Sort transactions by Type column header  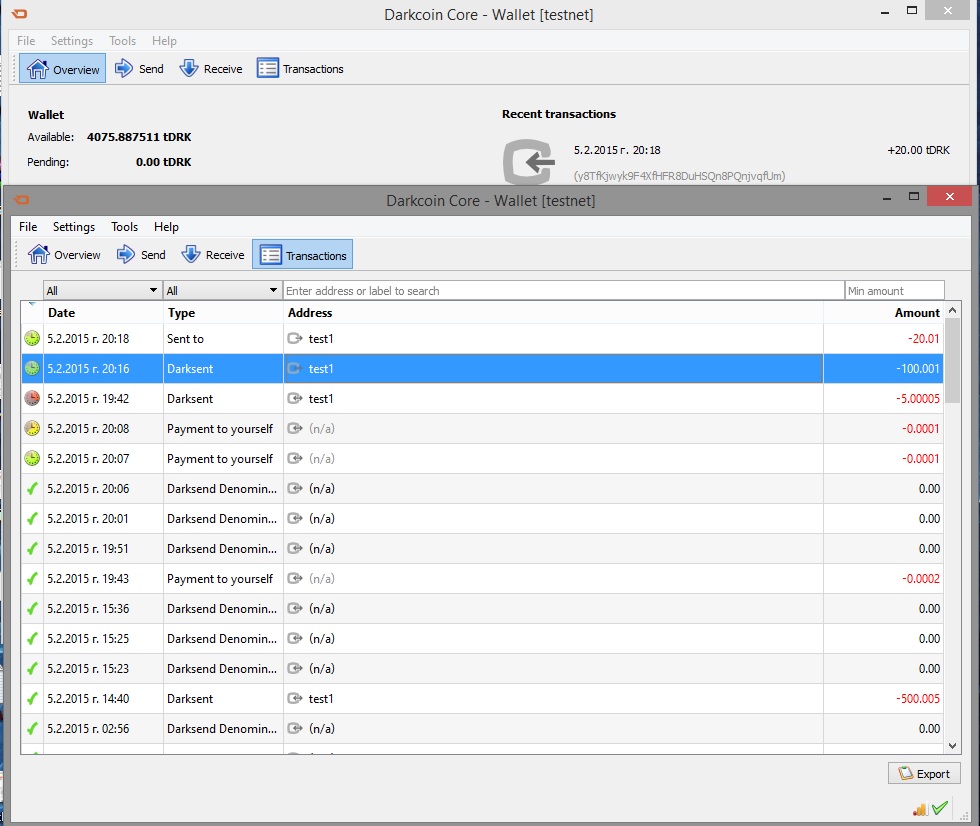click(223, 312)
